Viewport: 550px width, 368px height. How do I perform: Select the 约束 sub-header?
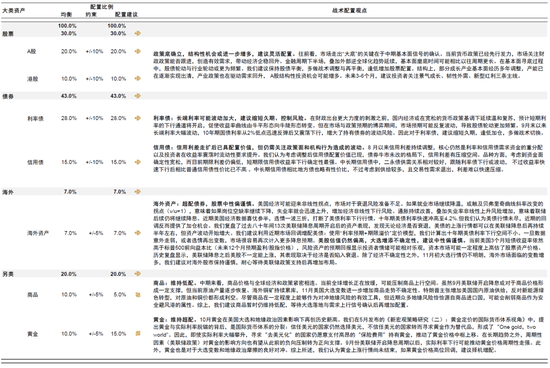click(x=91, y=14)
